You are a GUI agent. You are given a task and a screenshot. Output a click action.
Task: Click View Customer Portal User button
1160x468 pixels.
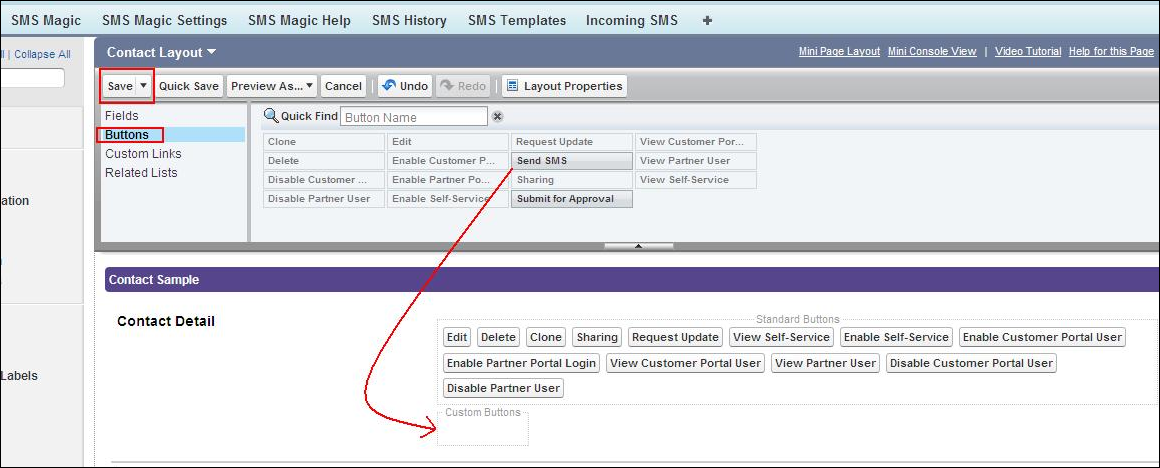pos(686,363)
